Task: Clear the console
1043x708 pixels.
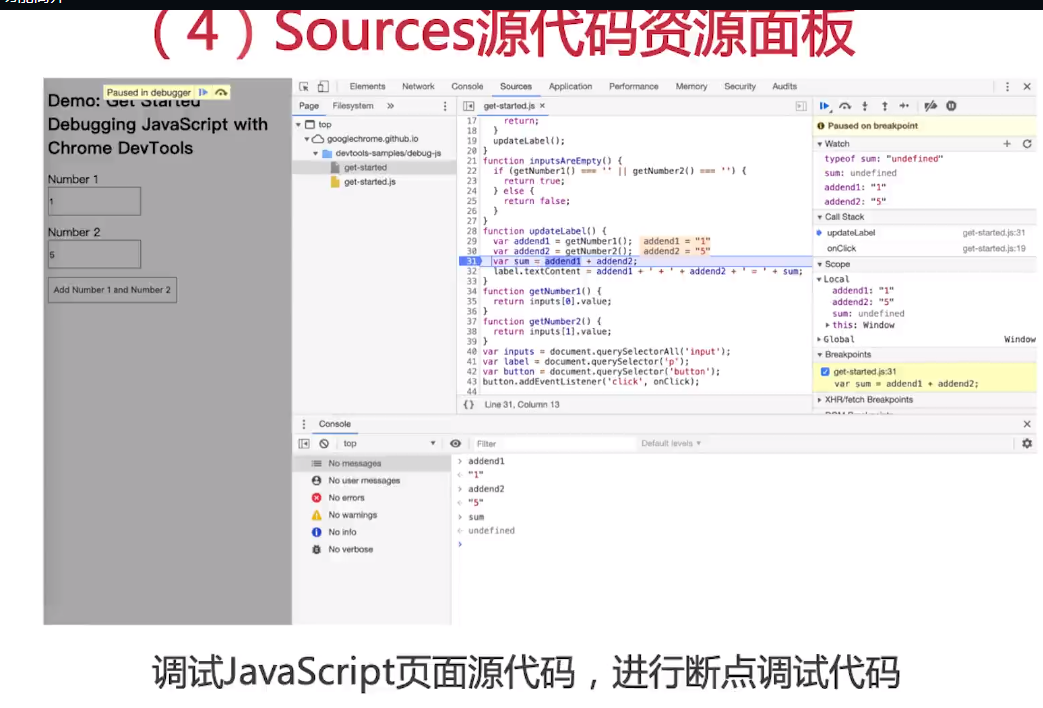Action: coord(324,444)
